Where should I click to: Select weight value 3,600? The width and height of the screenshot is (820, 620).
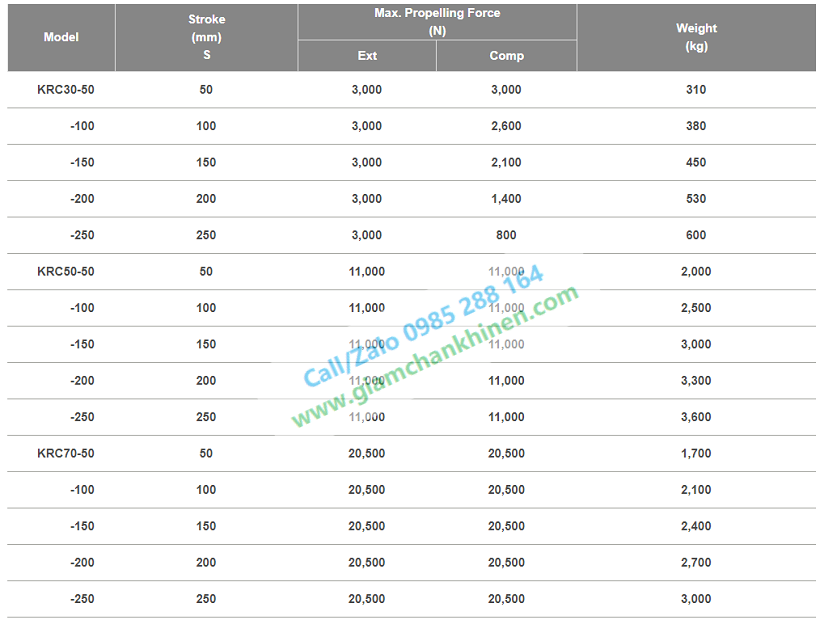point(696,417)
